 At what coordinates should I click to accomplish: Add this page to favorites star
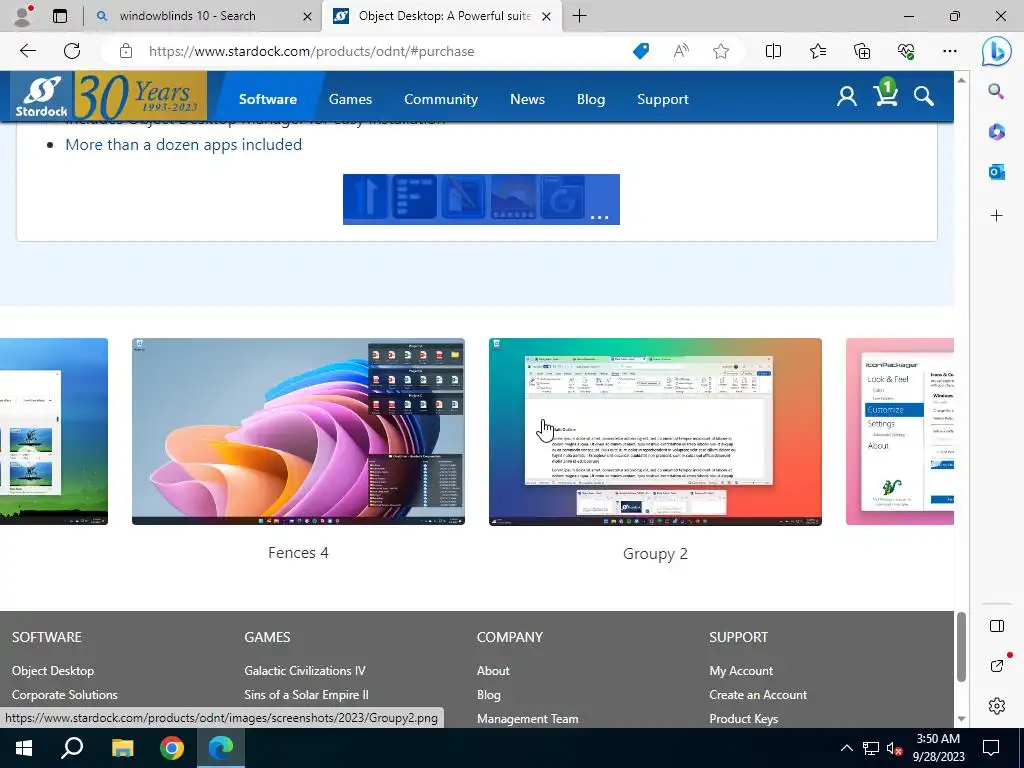(x=721, y=51)
